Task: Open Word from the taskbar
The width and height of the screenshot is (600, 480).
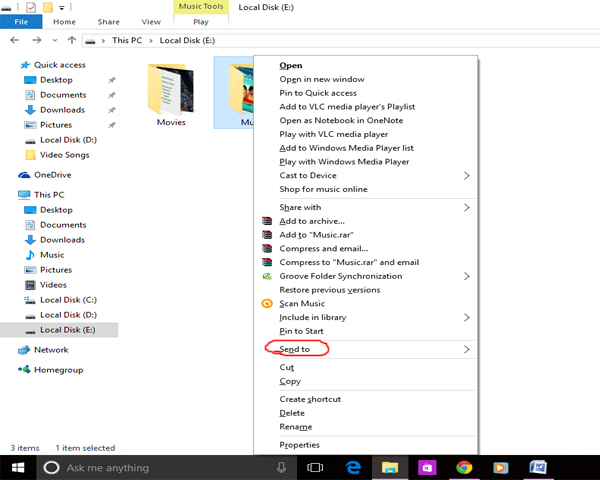Action: pos(538,467)
